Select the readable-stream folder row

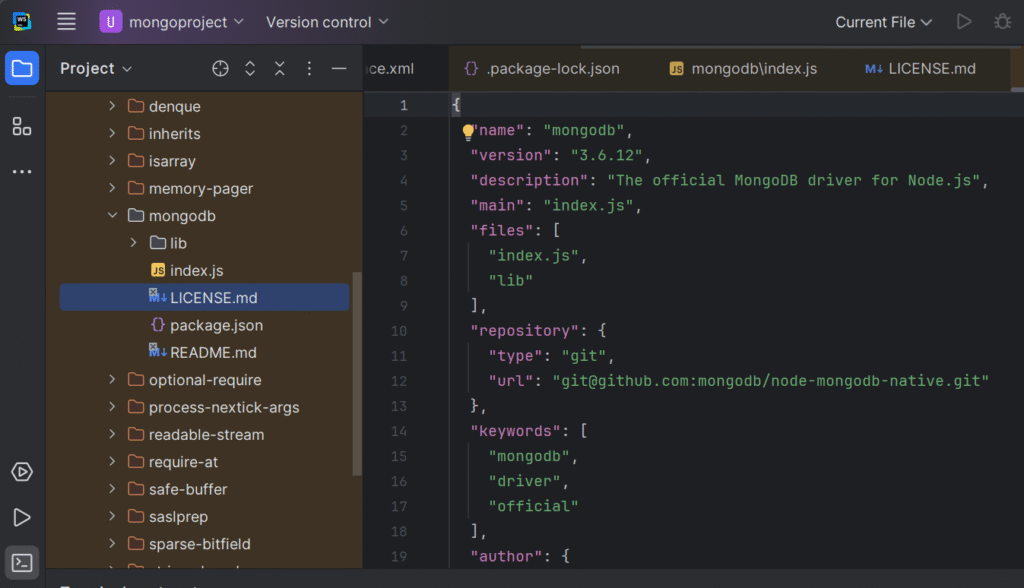(204, 434)
